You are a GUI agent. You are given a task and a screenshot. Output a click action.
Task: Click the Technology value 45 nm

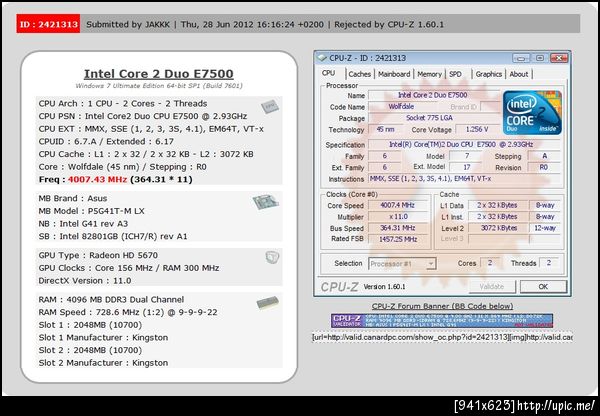click(385, 129)
